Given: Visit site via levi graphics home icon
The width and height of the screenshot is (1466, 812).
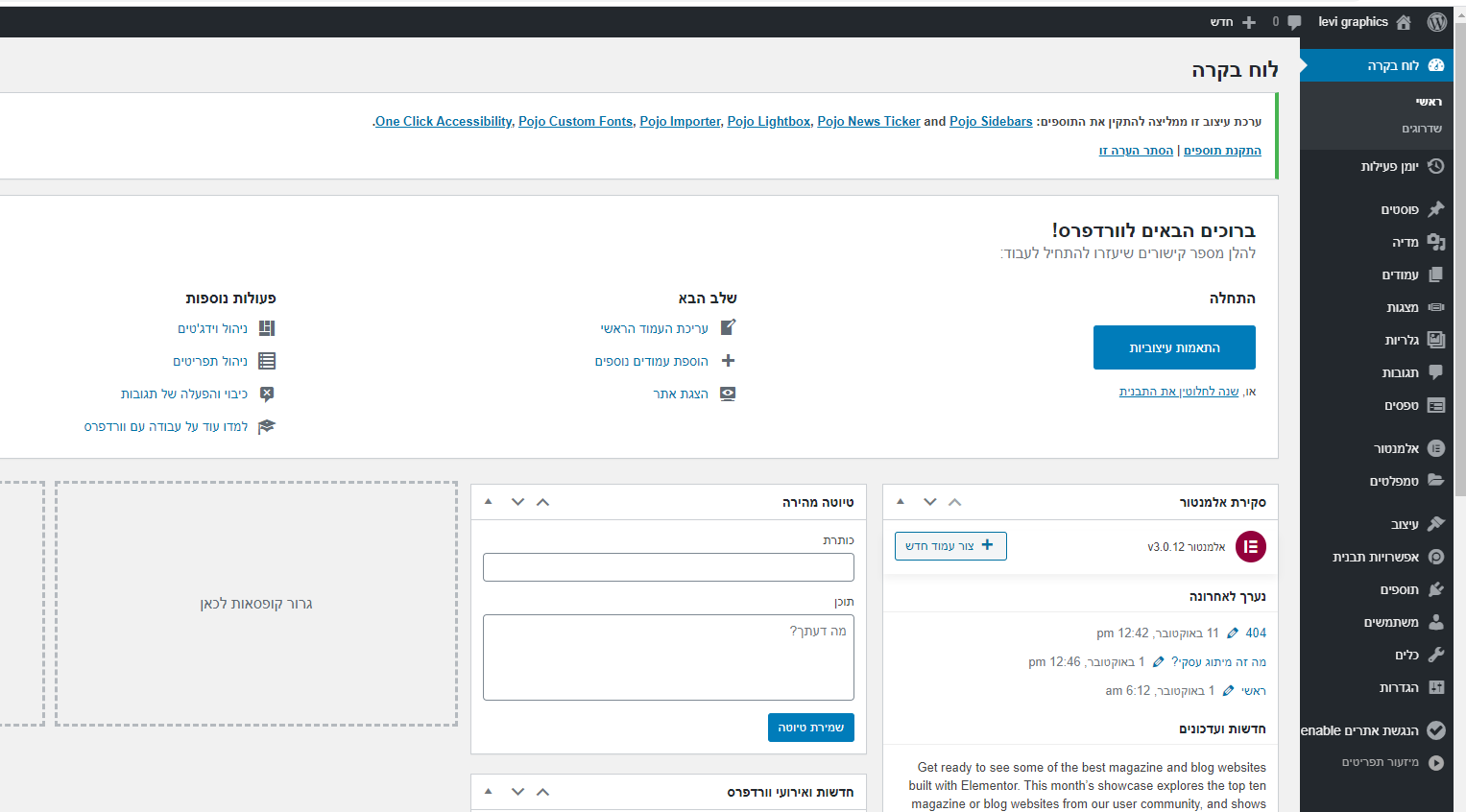Looking at the screenshot, I should (1404, 22).
